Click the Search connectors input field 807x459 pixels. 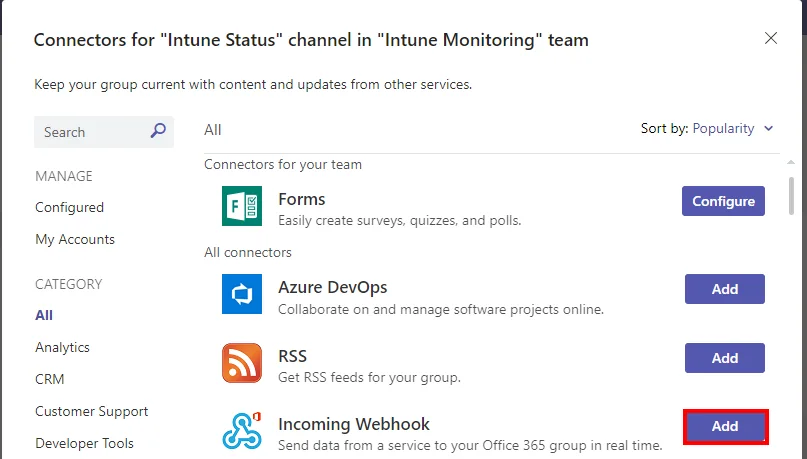[x=103, y=132]
